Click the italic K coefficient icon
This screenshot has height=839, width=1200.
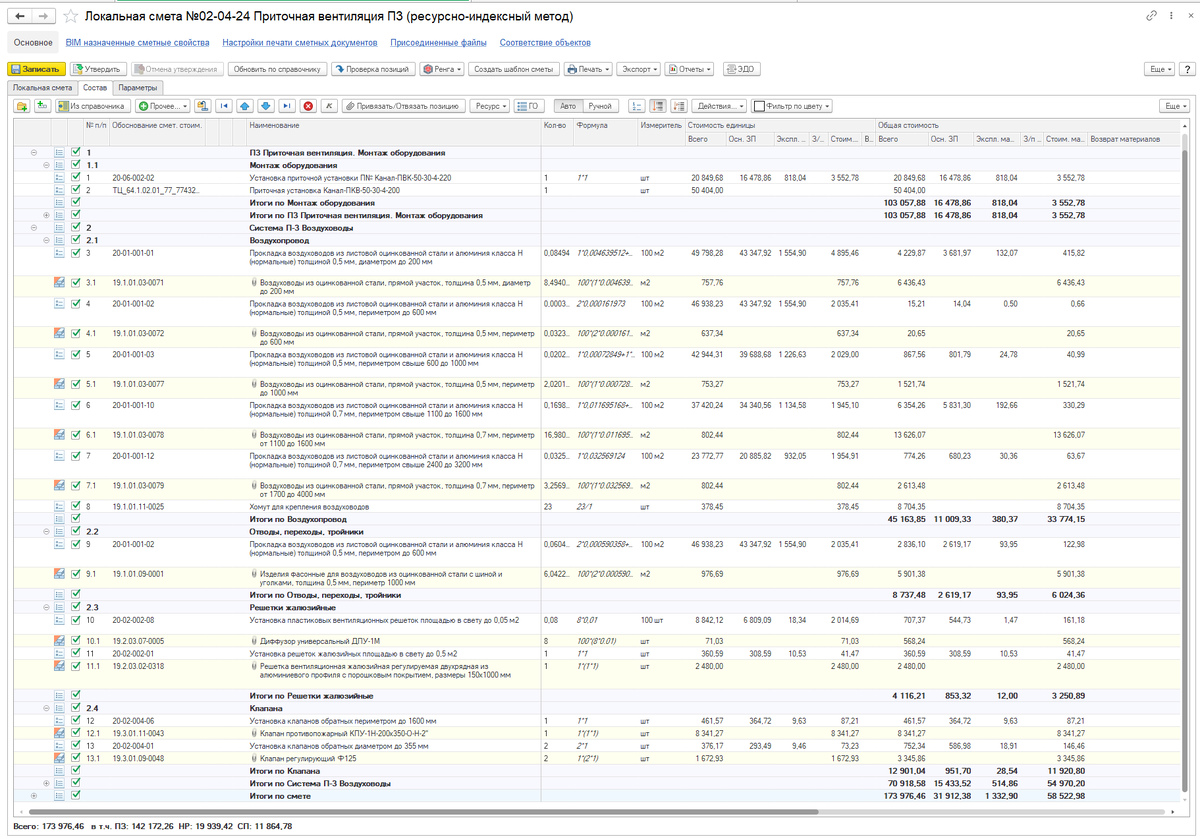click(x=329, y=105)
